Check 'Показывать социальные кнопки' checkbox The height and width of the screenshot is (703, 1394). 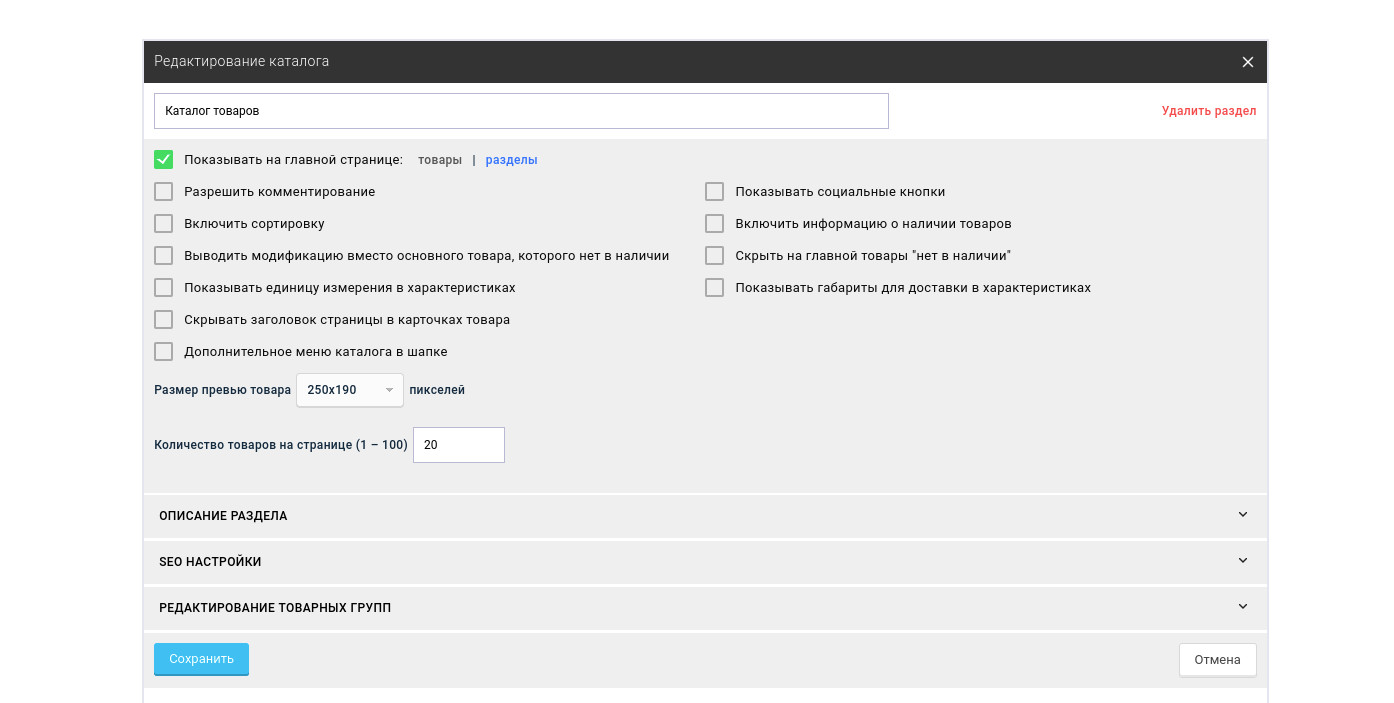coord(714,192)
